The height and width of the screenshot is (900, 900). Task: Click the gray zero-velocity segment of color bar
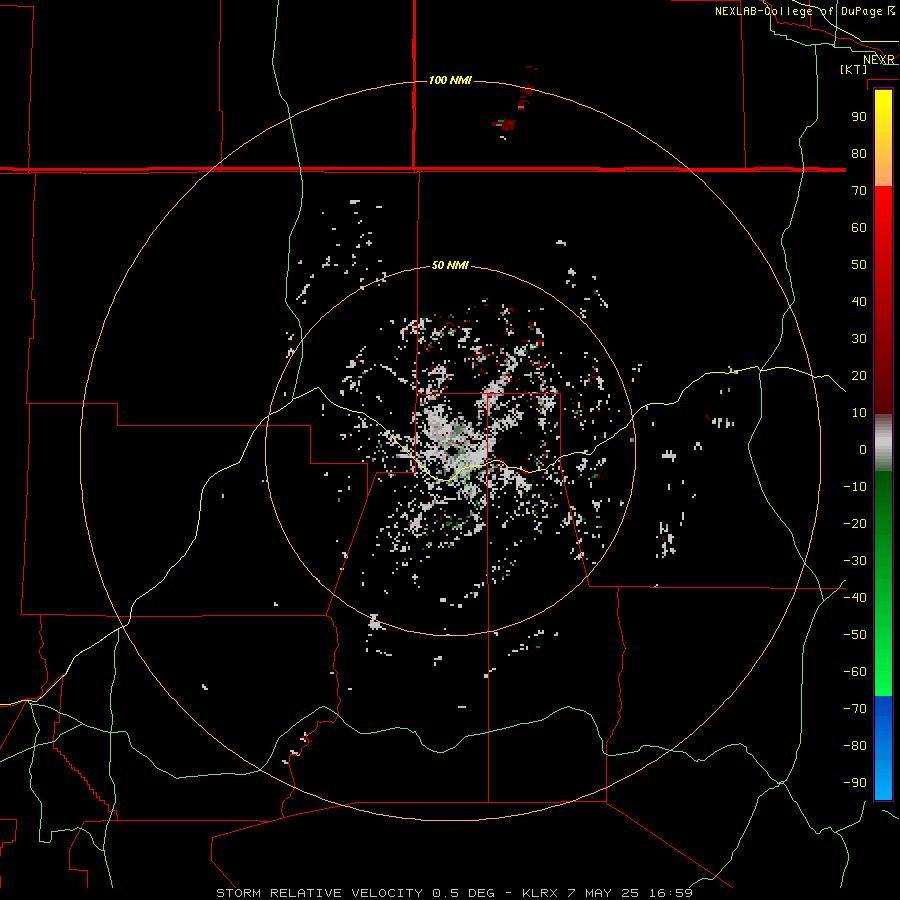pyautogui.click(x=883, y=442)
